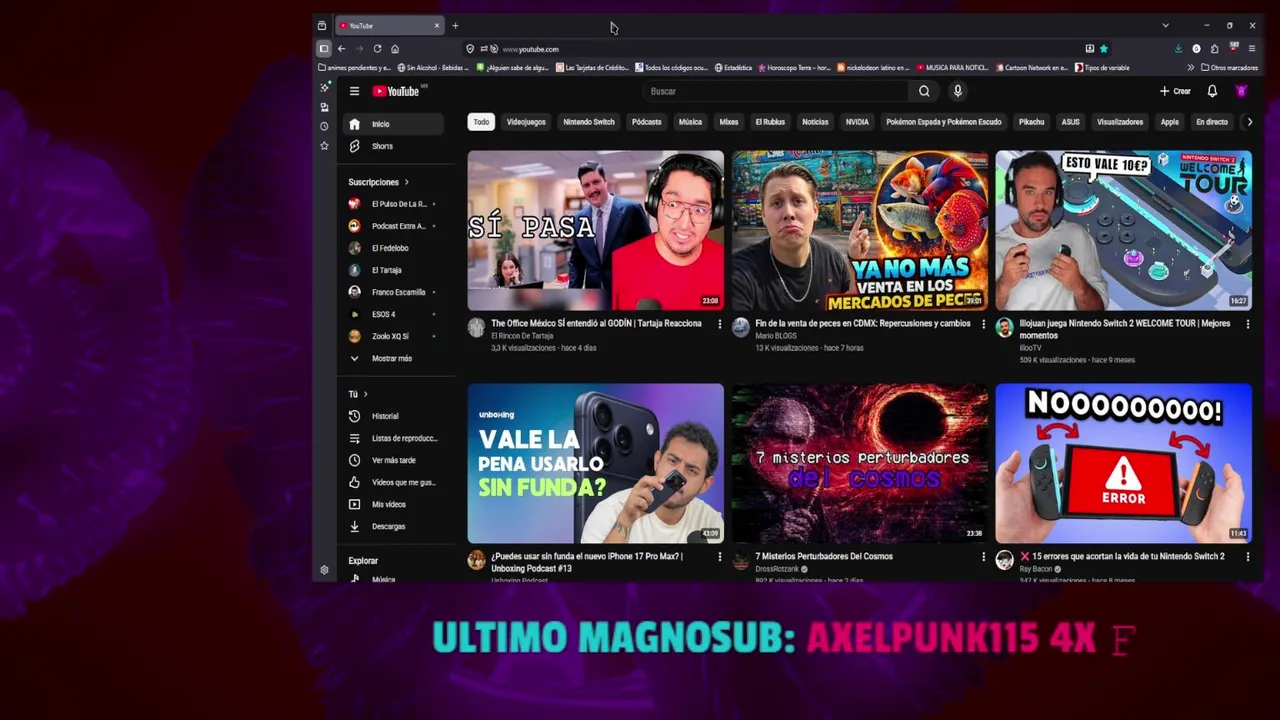Show more bookmarks with double chevron
Viewport: 1280px width, 720px height.
pos(1190,68)
